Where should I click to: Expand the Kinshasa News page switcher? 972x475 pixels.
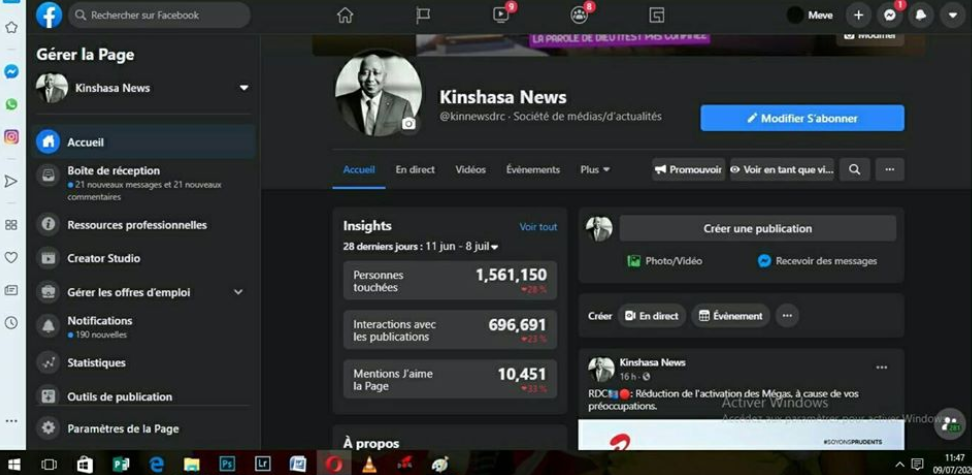click(244, 88)
